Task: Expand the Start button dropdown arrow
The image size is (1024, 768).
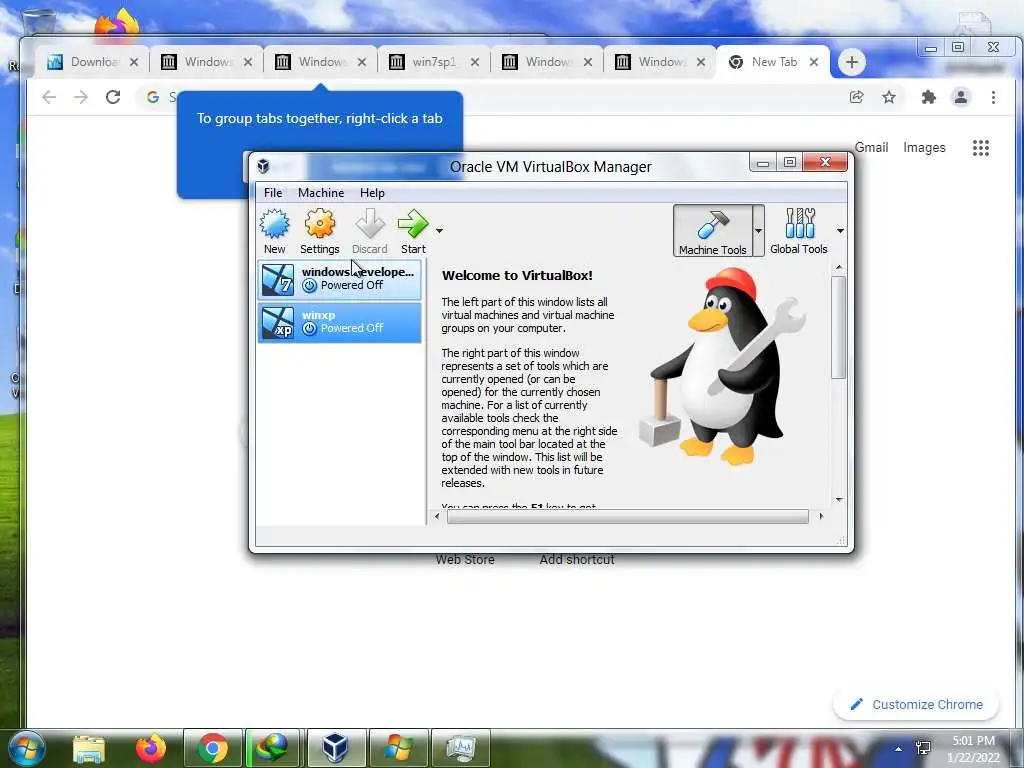Action: pos(440,231)
